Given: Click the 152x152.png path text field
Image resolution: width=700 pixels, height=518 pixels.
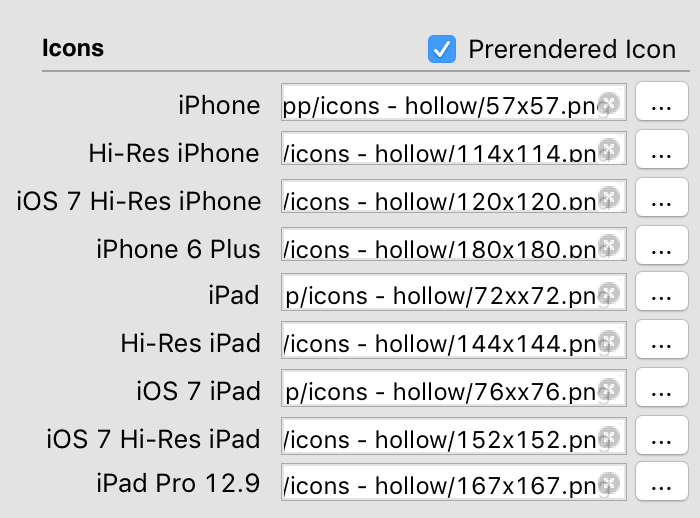Looking at the screenshot, I should coord(440,438).
